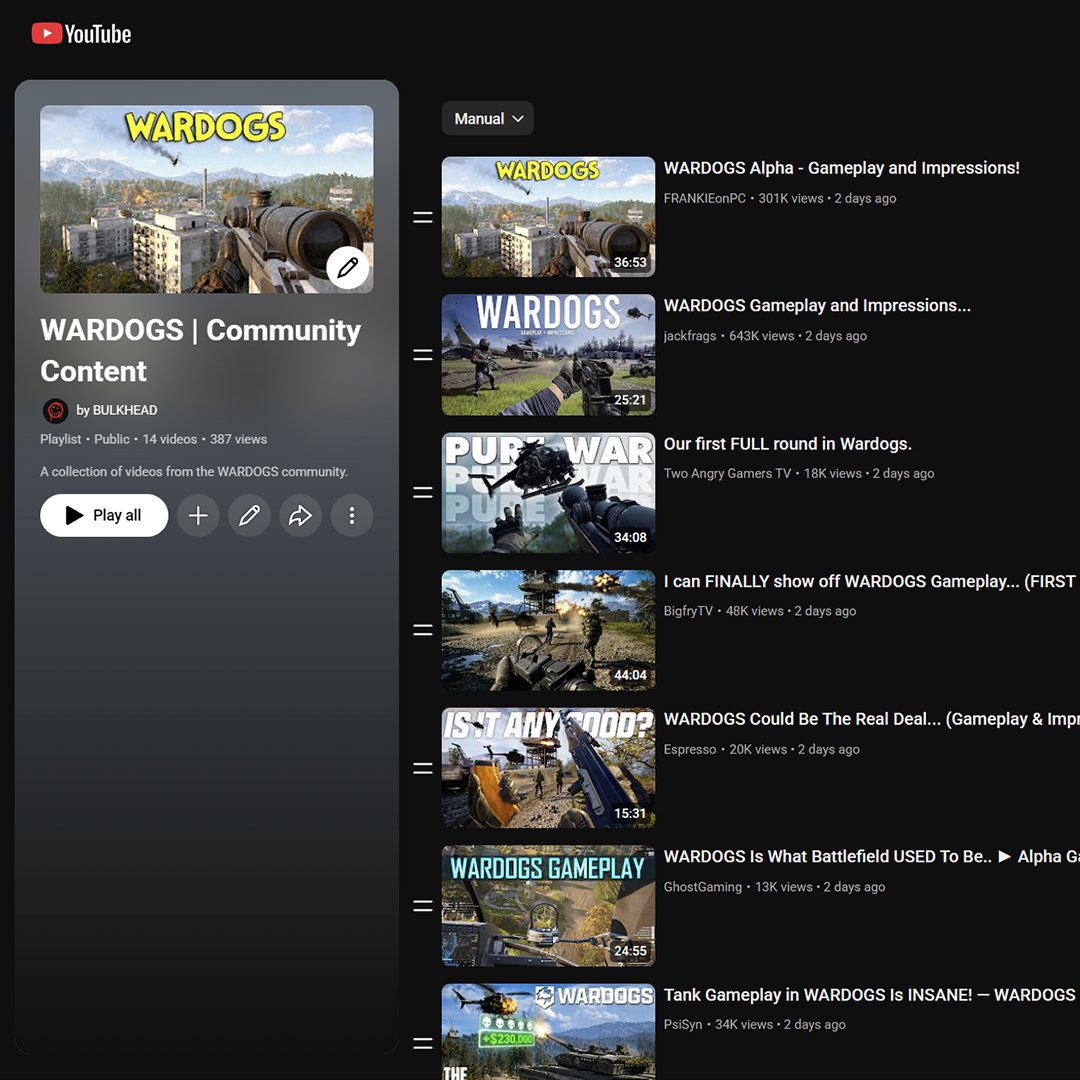This screenshot has width=1080, height=1080.
Task: Open the BULKHEAD channel link
Action: click(116, 411)
